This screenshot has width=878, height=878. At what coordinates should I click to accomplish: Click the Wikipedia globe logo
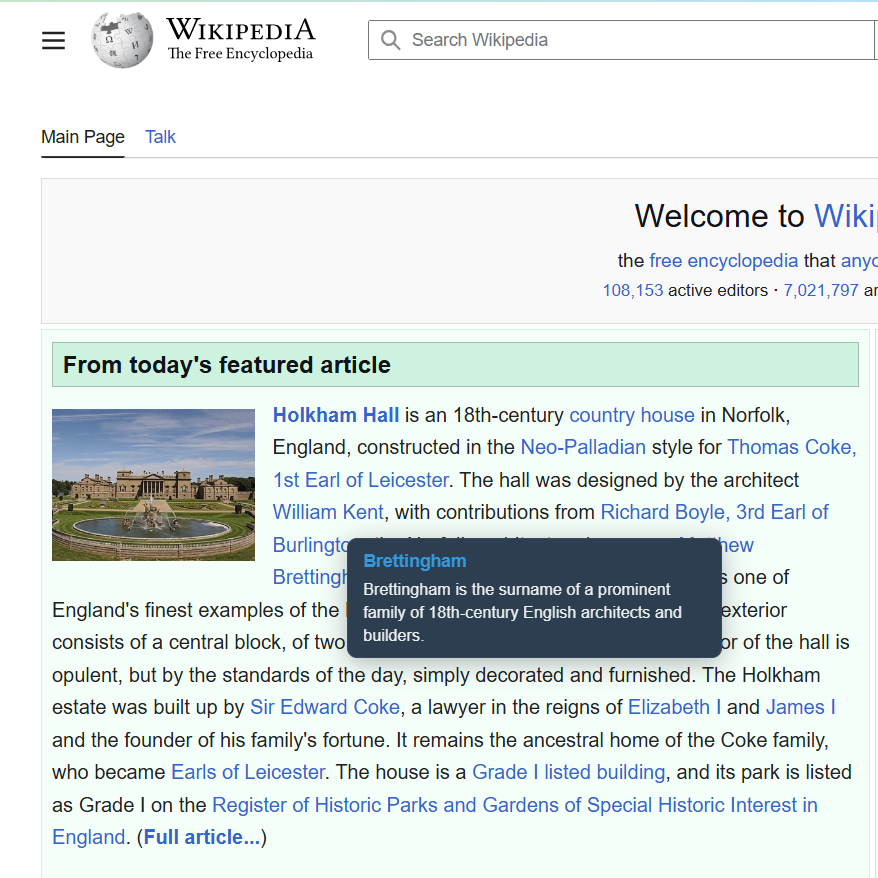pyautogui.click(x=122, y=40)
